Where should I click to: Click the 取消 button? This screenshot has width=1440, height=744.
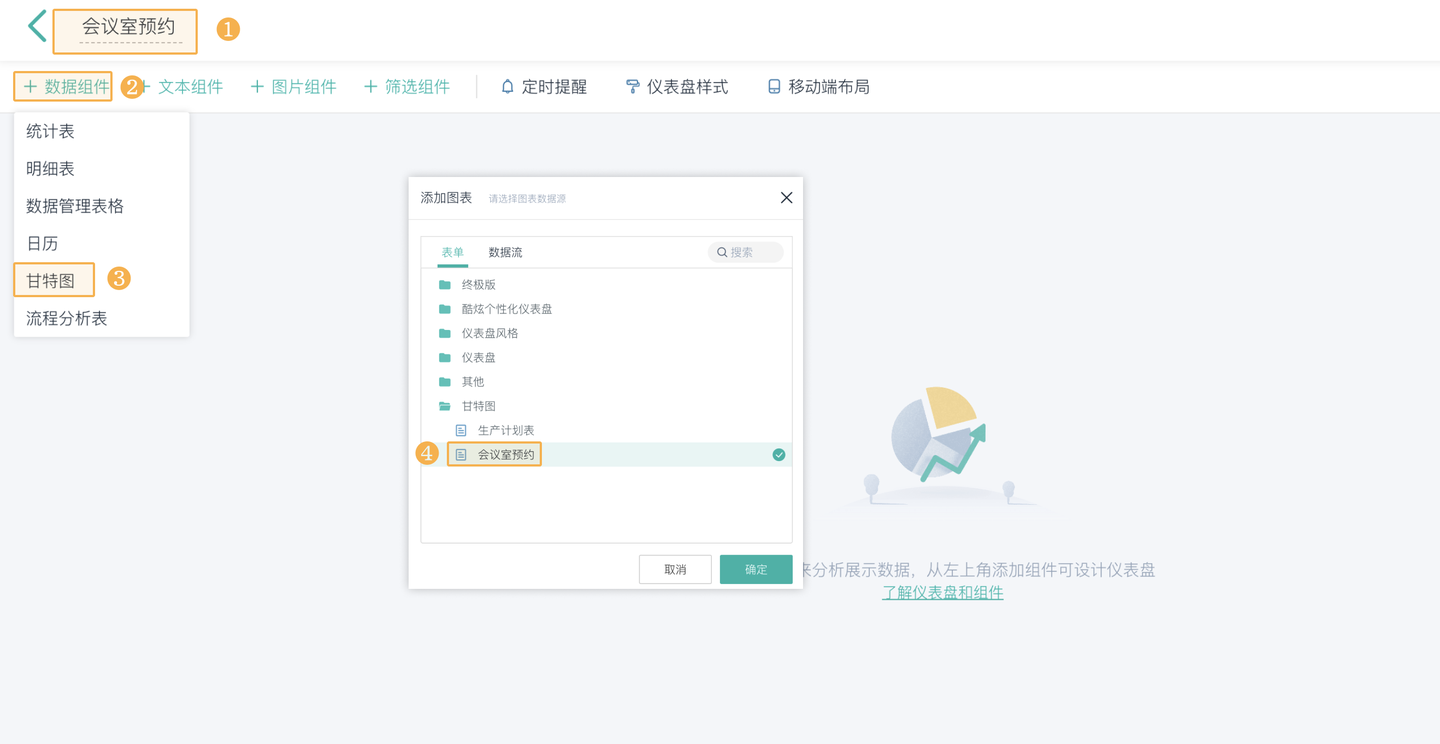(675, 569)
